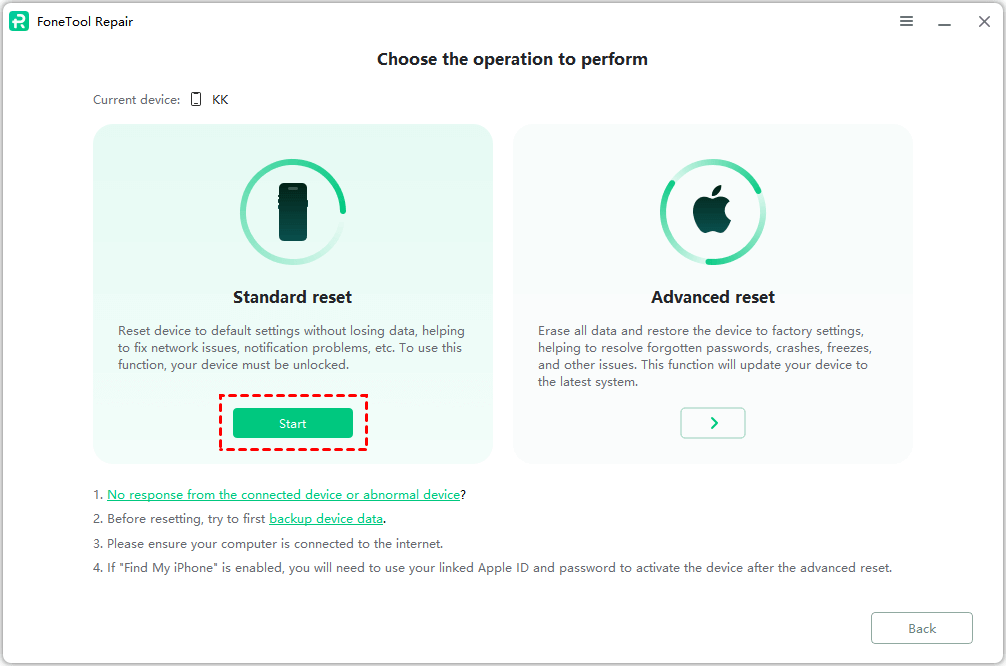Select the device name KK
This screenshot has width=1006, height=666.
(x=220, y=100)
